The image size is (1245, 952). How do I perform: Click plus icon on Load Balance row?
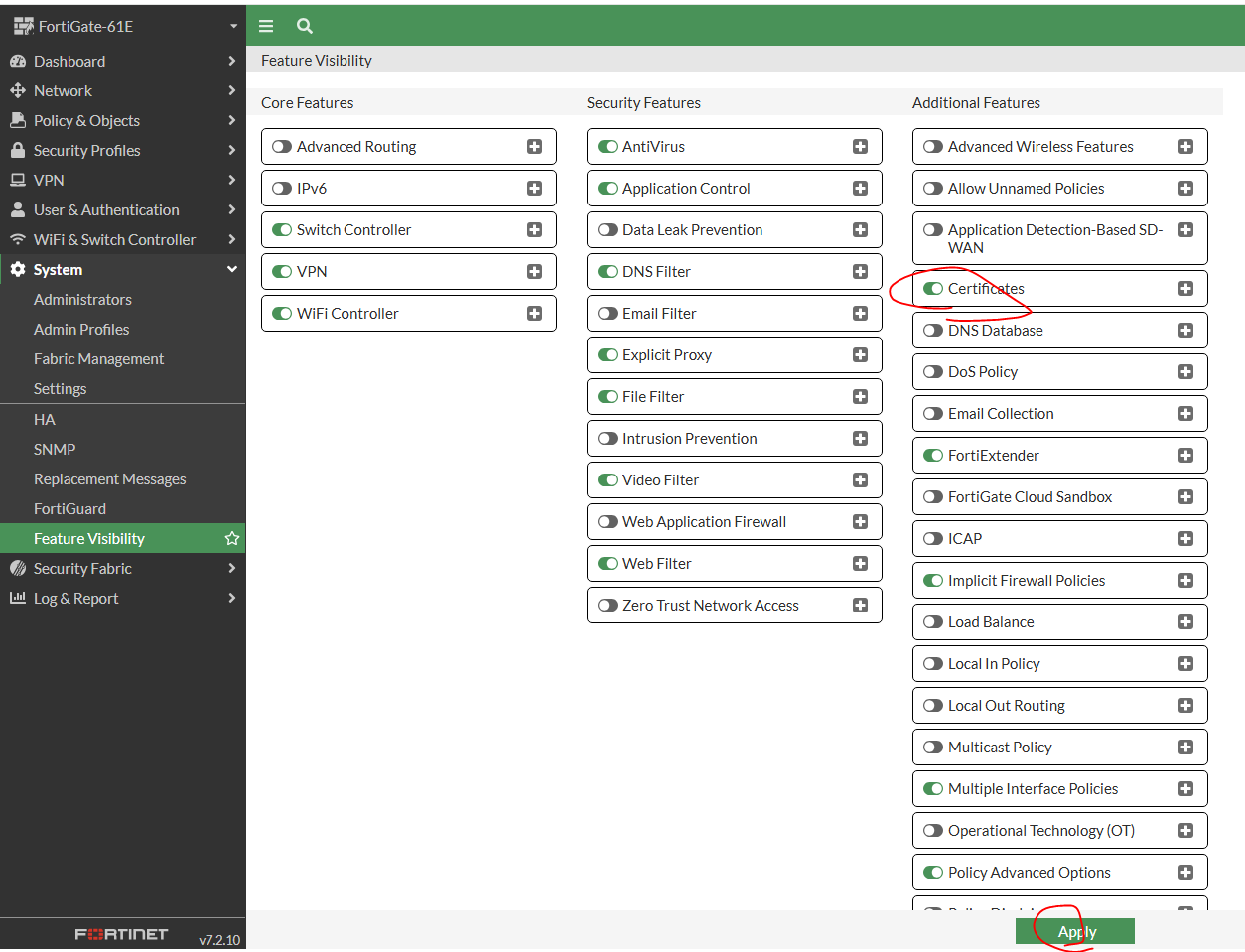(1185, 621)
